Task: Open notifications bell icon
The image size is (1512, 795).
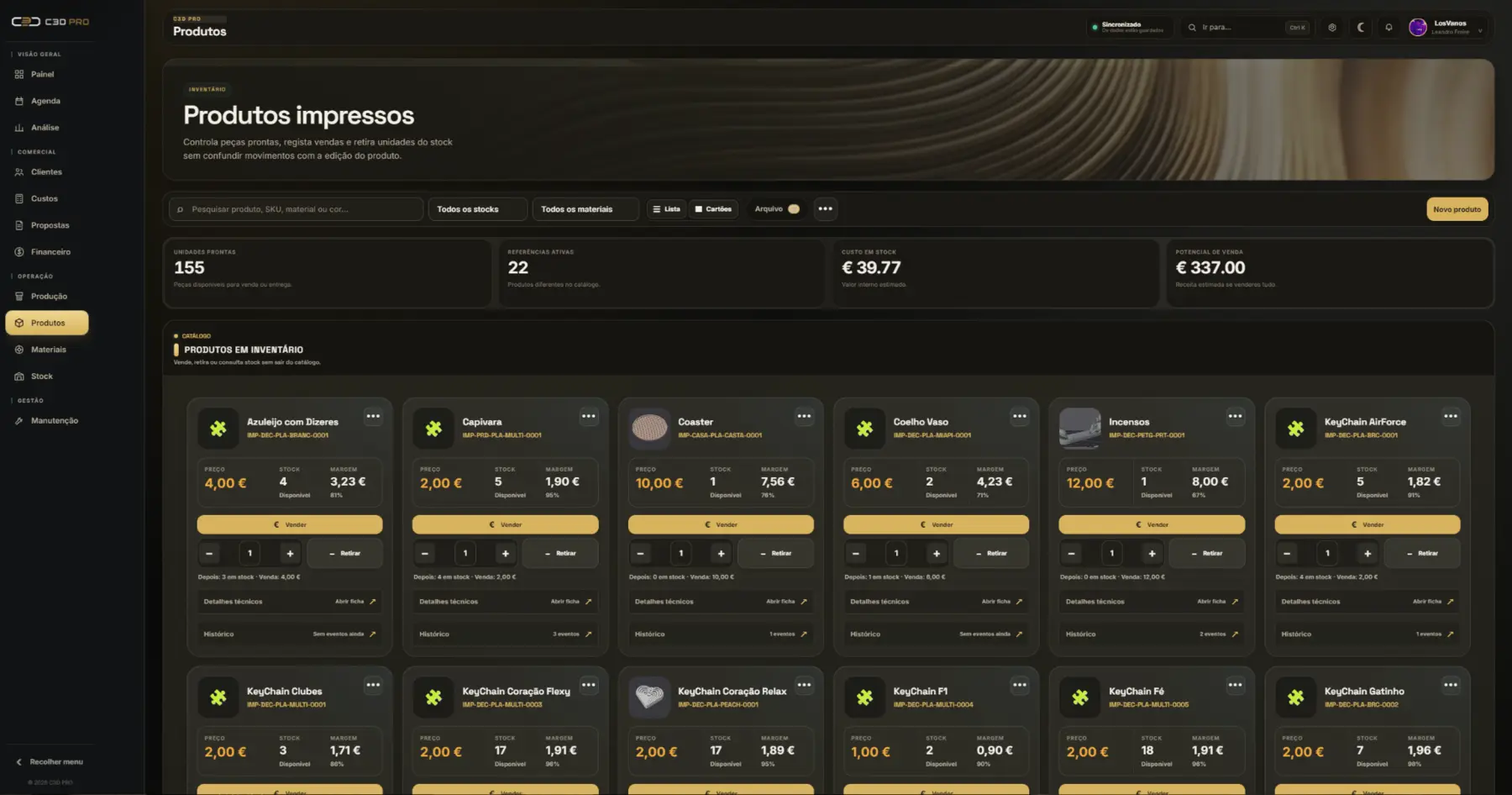Action: [1389, 28]
